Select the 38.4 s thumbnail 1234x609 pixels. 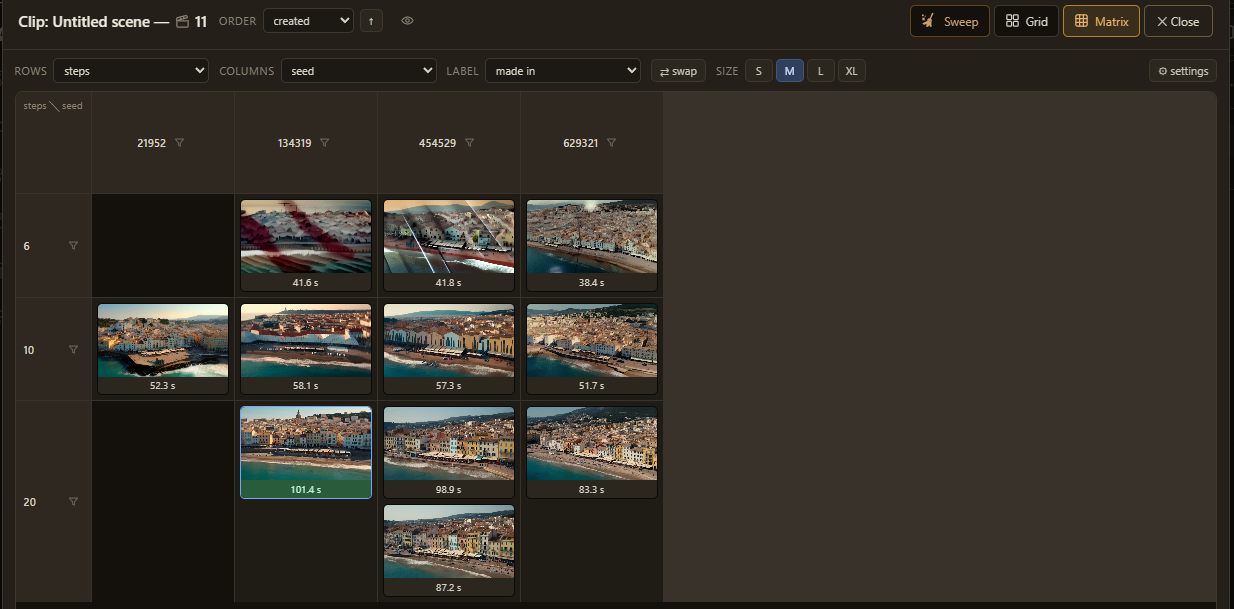(x=592, y=245)
